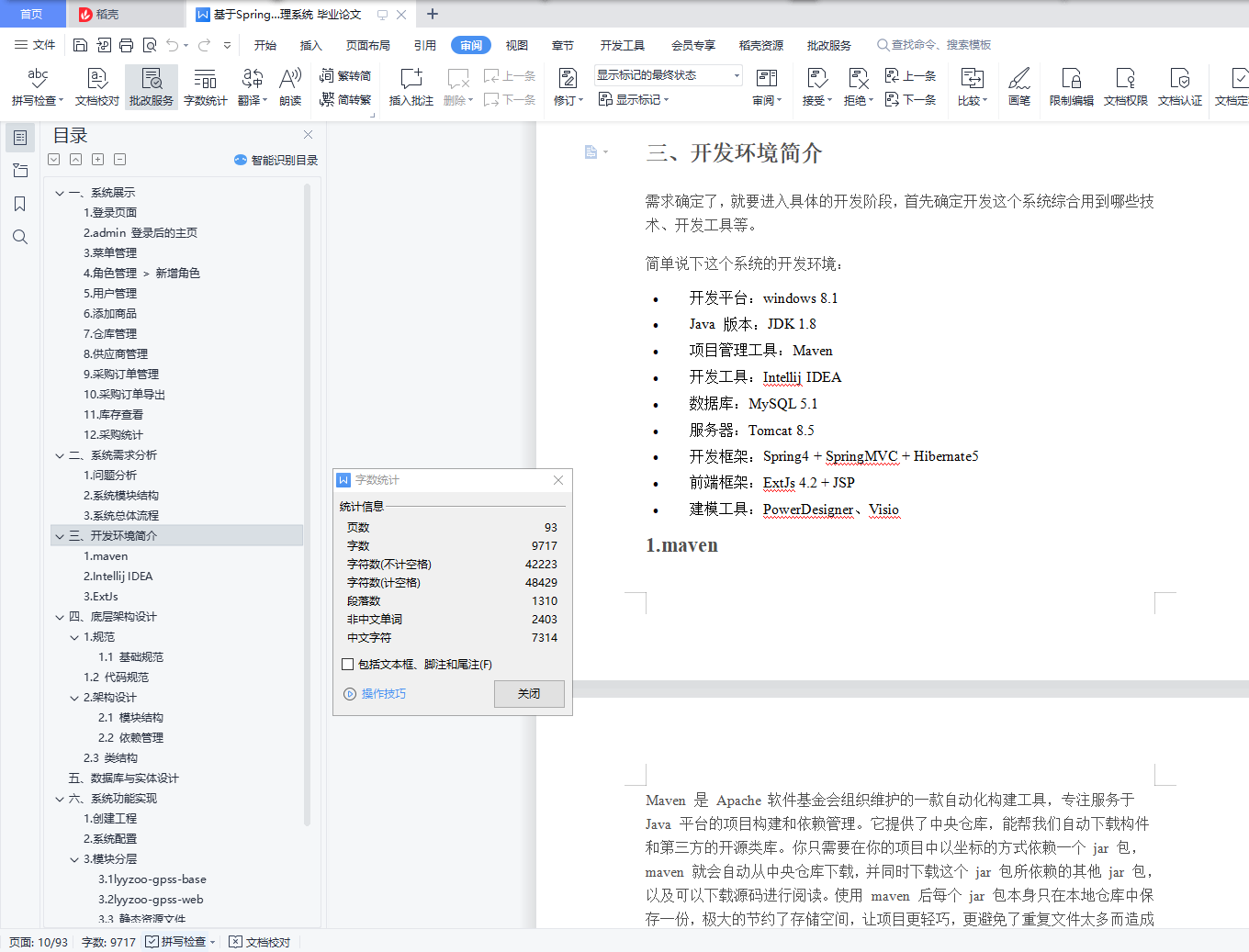Tick 包括文本框、脚注和尾注 checkbox
This screenshot has height=952, width=1249.
tap(347, 665)
